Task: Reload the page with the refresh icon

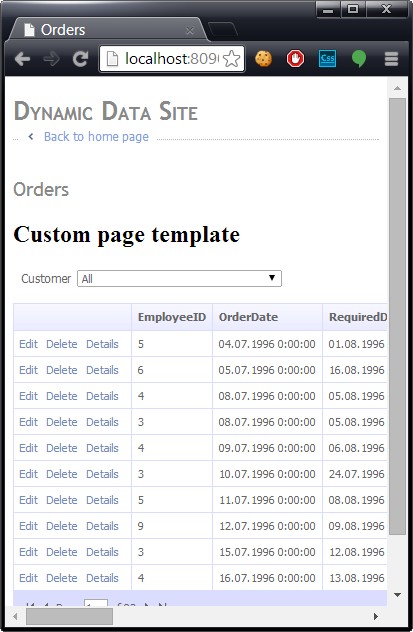Action: click(80, 59)
